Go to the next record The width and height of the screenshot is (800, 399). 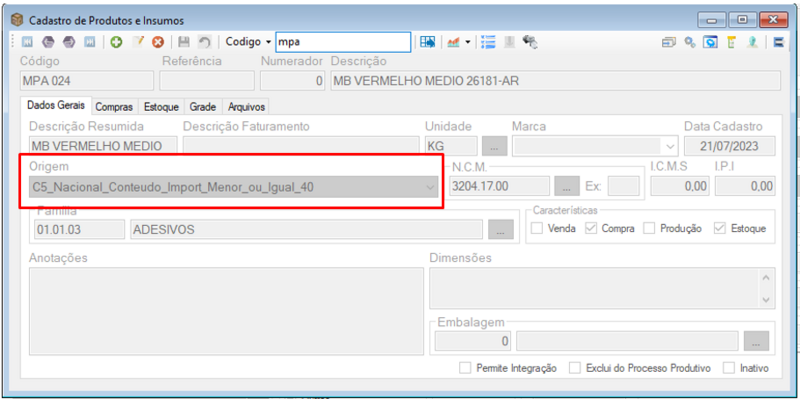pyautogui.click(x=68, y=42)
